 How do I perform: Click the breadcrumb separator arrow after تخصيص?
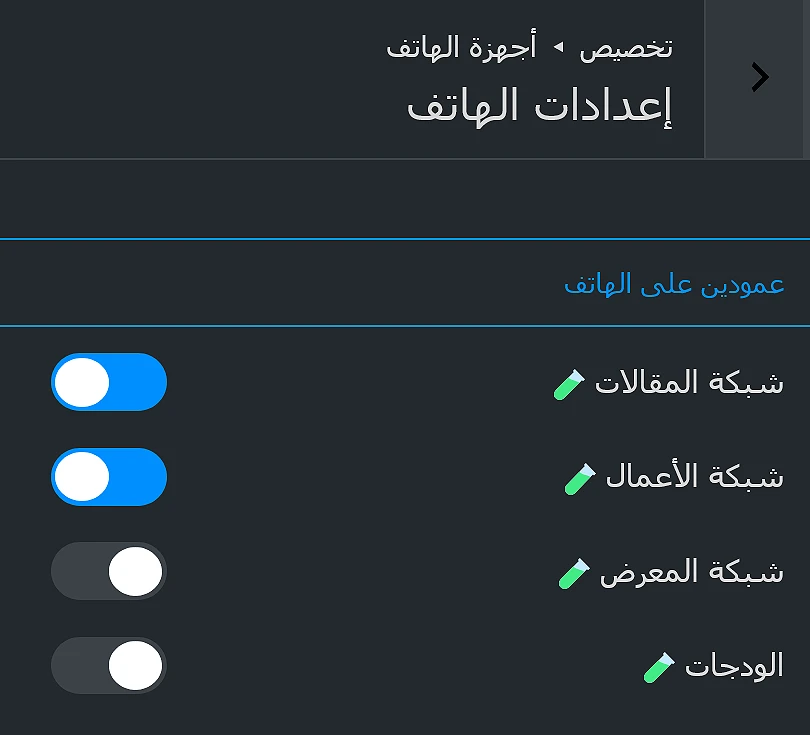[x=557, y=47]
